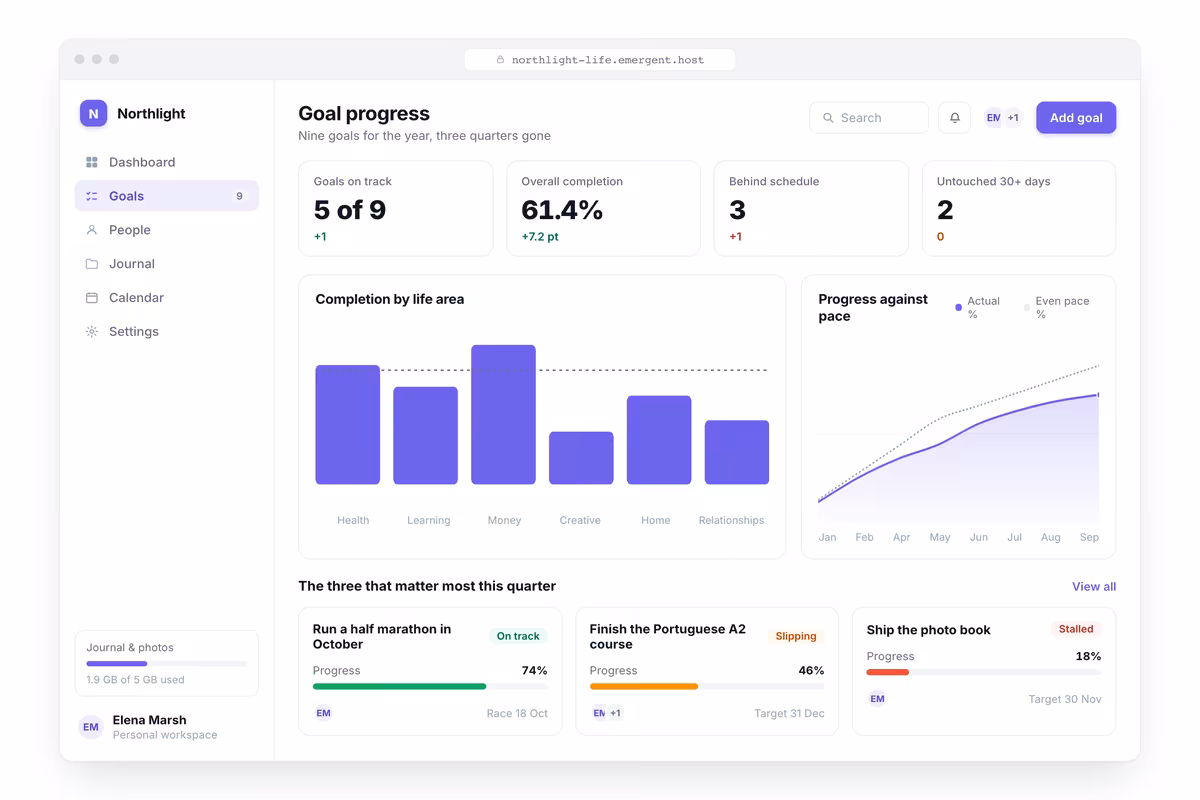
Task: Click +1 avatar on Portuguese course card
Action: click(616, 713)
